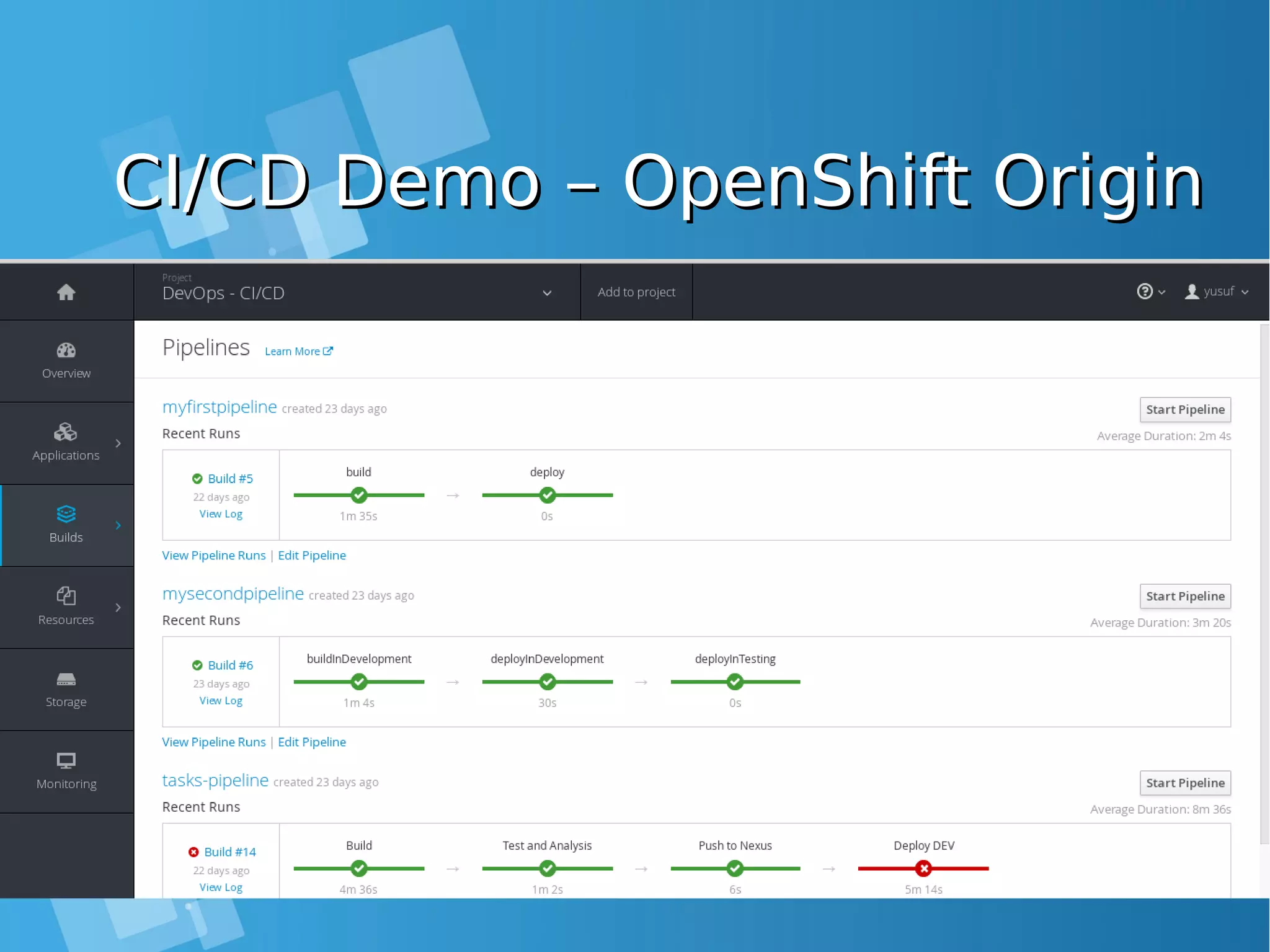Click the Push to Nexus stage checkmark

(x=735, y=868)
